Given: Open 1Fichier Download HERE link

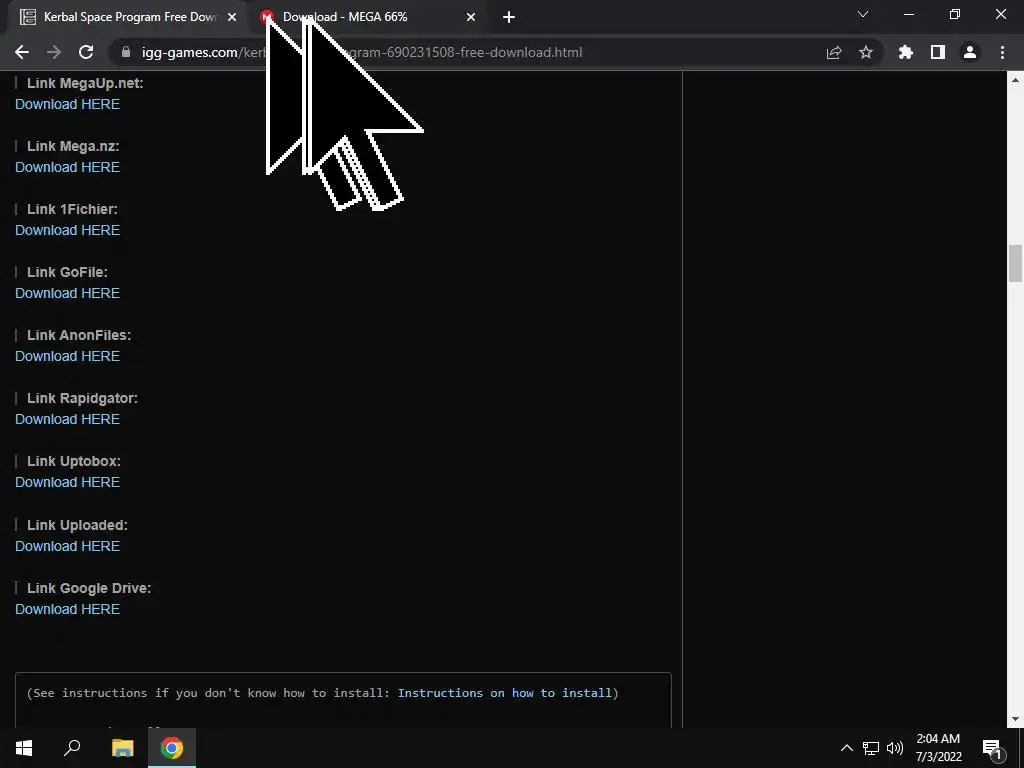Looking at the screenshot, I should (67, 231).
